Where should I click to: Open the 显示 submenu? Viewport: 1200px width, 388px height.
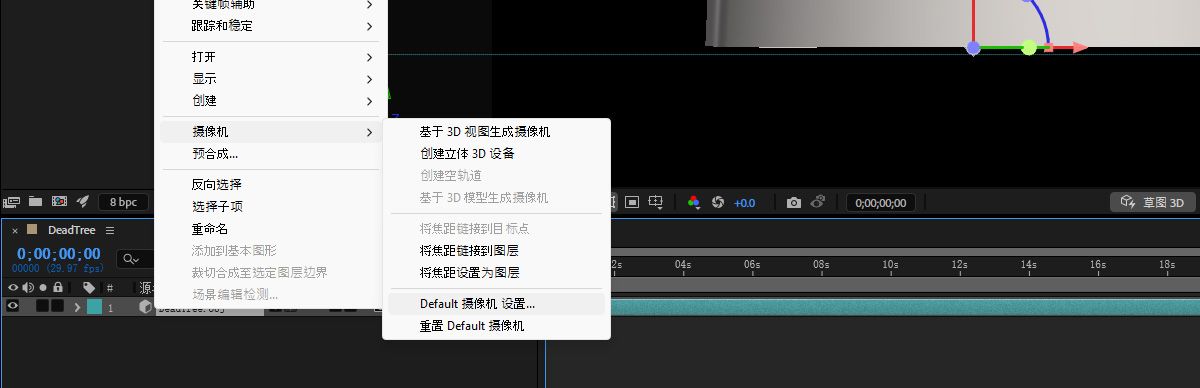[x=270, y=79]
